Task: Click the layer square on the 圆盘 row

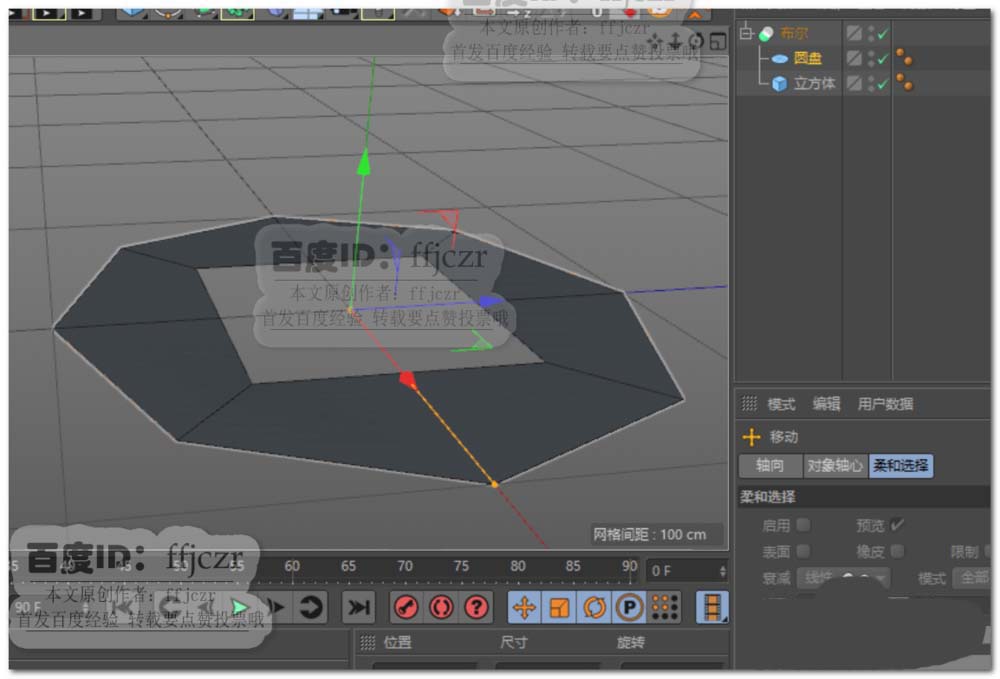Action: tap(854, 58)
